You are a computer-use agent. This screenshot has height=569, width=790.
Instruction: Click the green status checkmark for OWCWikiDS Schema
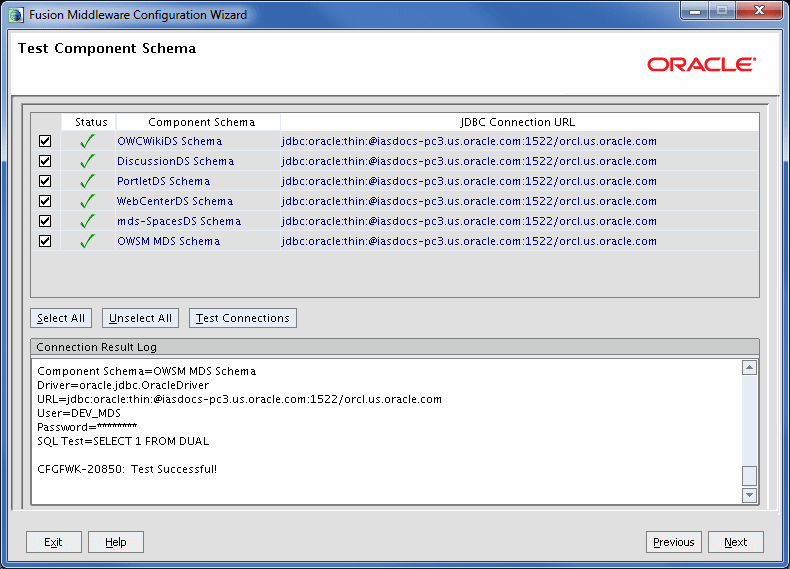tap(88, 141)
